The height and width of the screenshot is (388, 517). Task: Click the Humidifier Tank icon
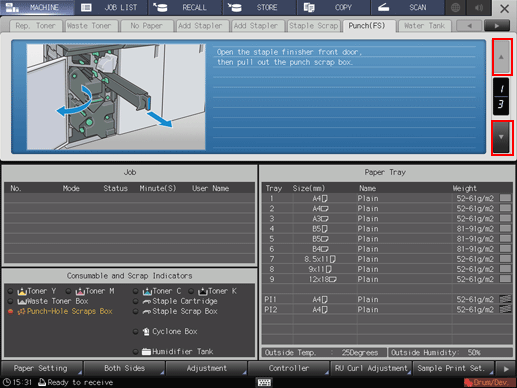tap(146, 352)
